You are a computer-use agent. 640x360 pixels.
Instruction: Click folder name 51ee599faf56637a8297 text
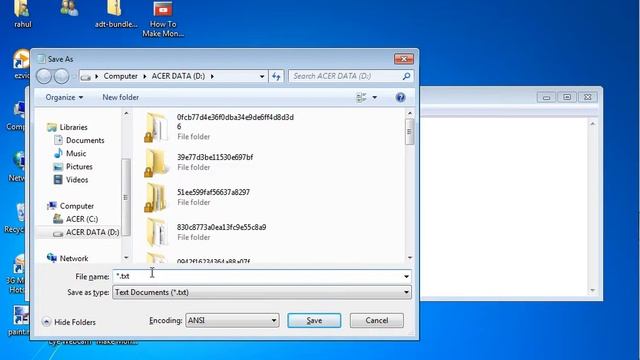tap(213, 192)
